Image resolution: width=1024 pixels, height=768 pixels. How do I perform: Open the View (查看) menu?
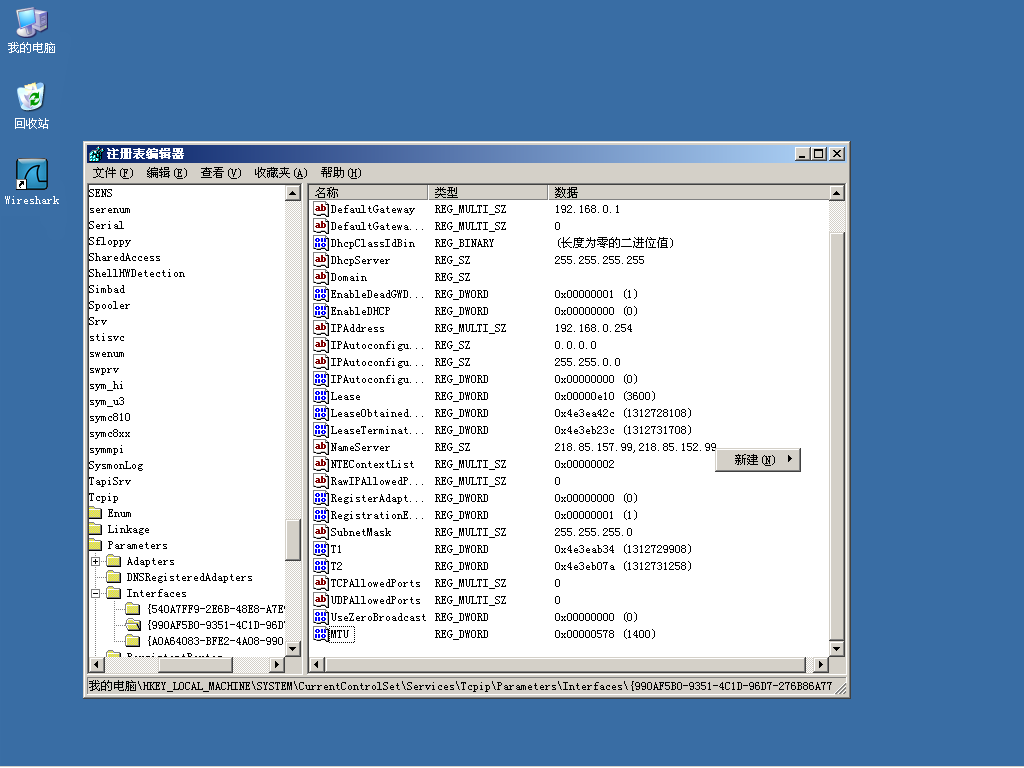221,172
